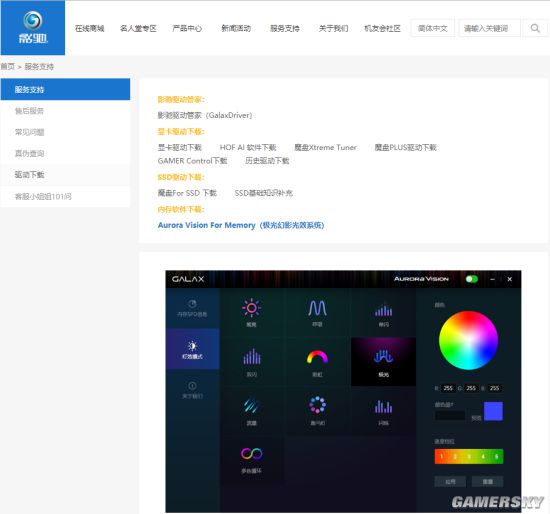The image size is (550, 514).
Task: Click the 请输入关键词 search input field
Action: [x=490, y=28]
